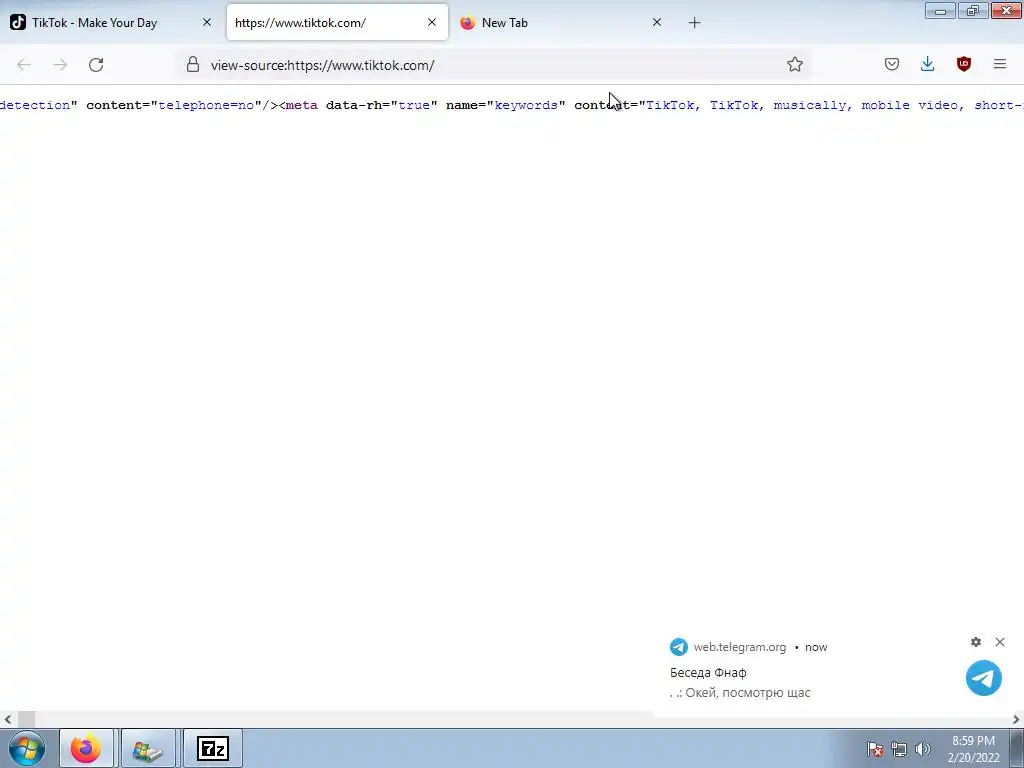
Task: Open the uBlock Origin extension popup
Action: pos(963,64)
